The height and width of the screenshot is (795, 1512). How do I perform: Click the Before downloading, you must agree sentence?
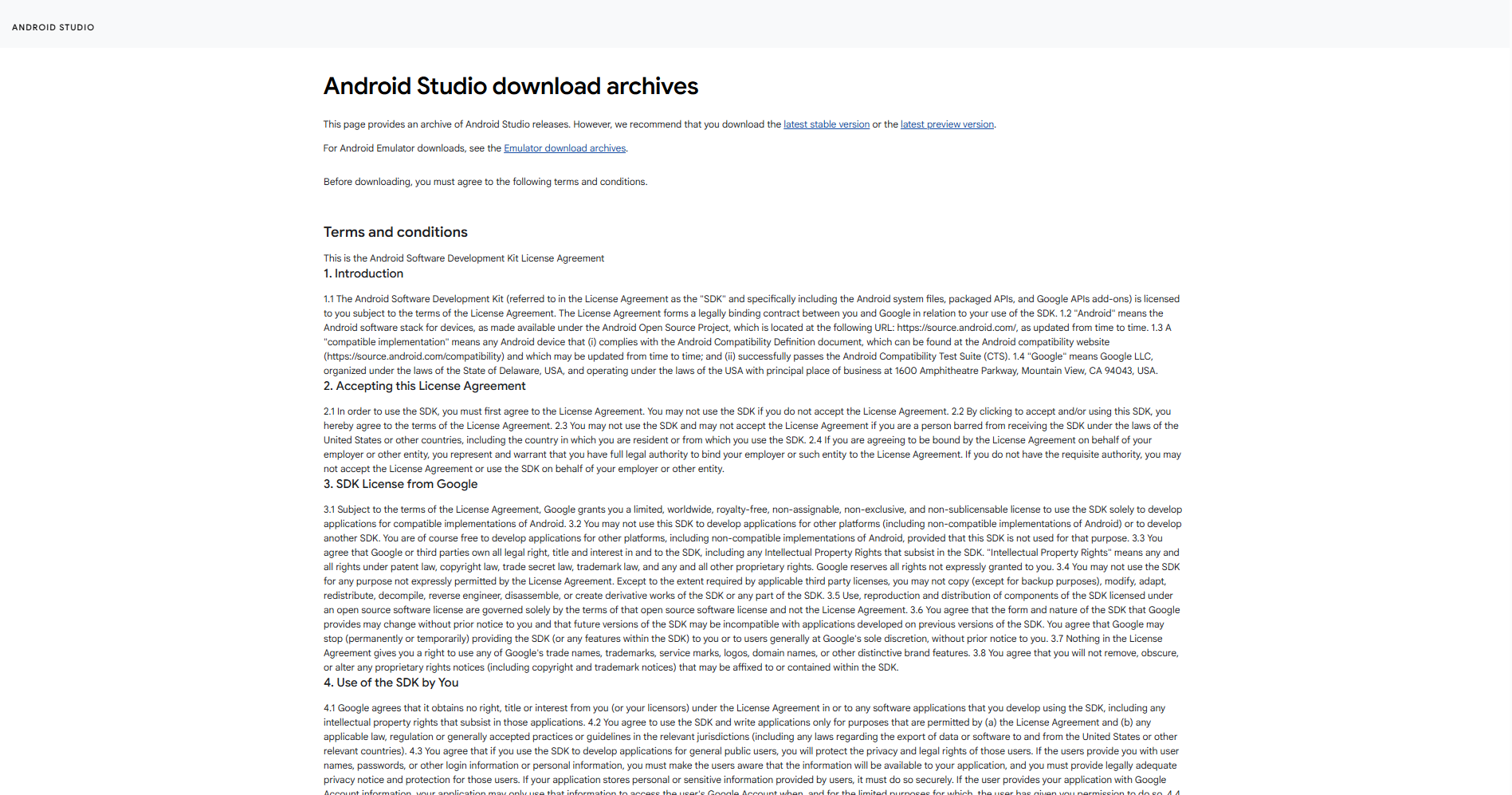tap(485, 182)
